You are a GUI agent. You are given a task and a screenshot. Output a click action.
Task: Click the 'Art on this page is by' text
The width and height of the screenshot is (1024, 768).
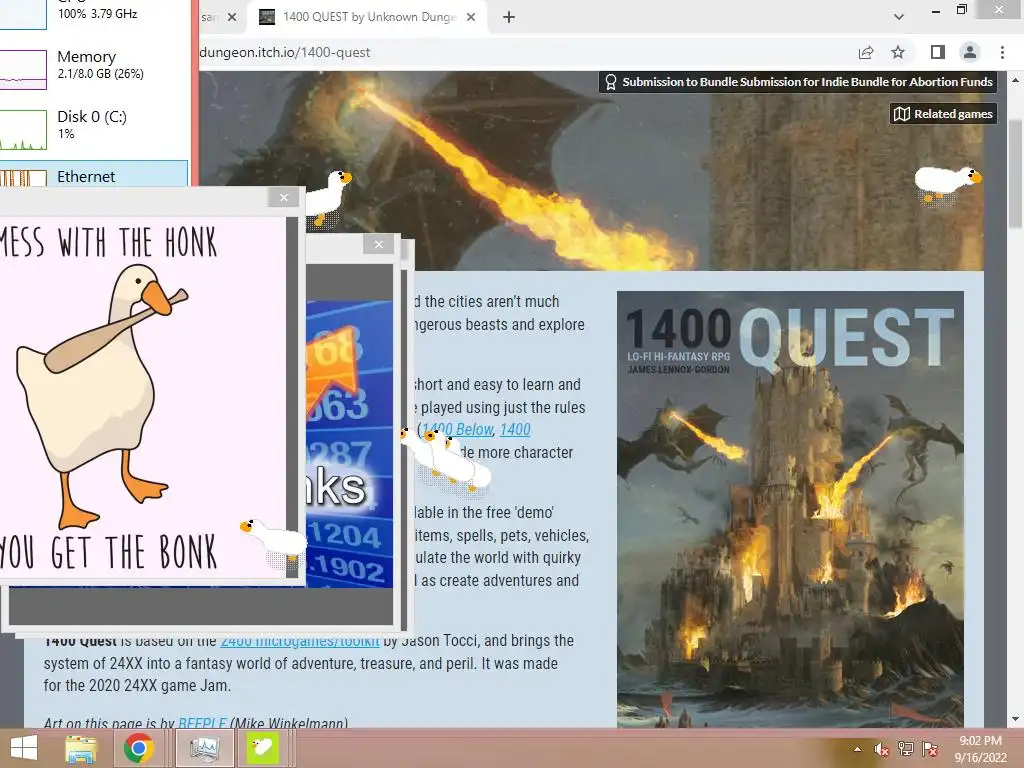pyautogui.click(x=109, y=723)
